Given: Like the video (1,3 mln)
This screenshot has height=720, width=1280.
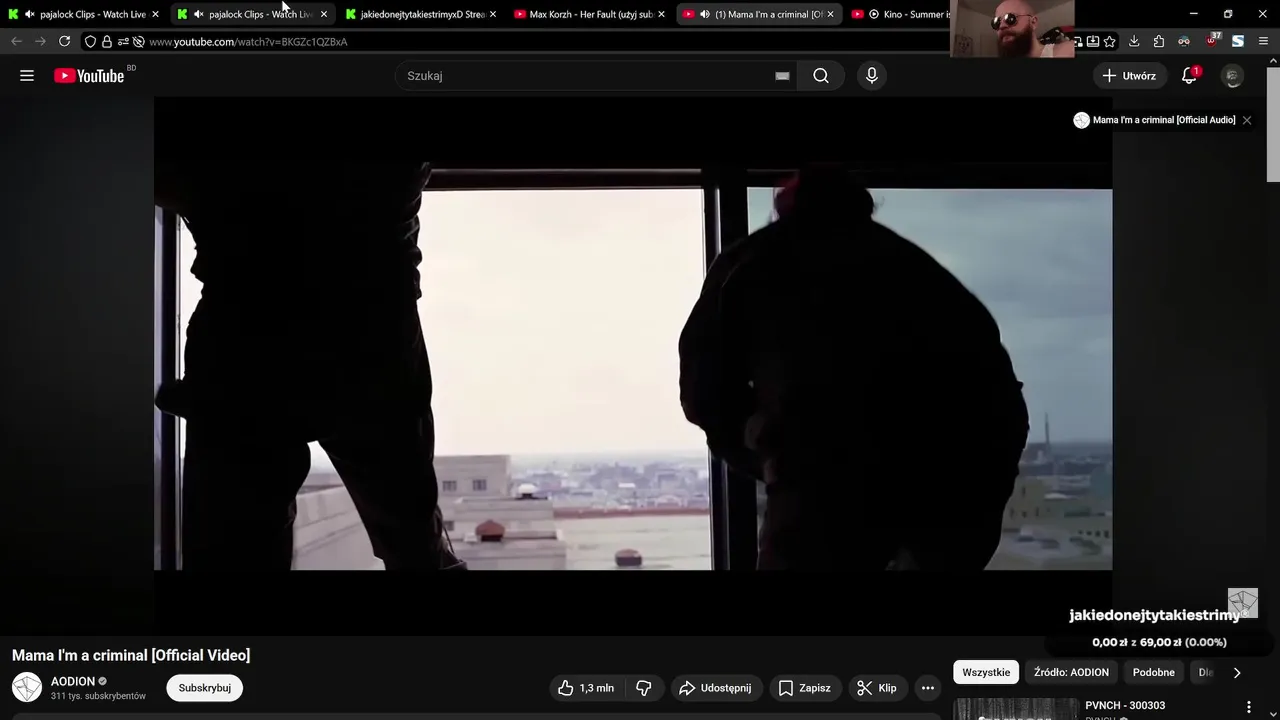Looking at the screenshot, I should 586,688.
